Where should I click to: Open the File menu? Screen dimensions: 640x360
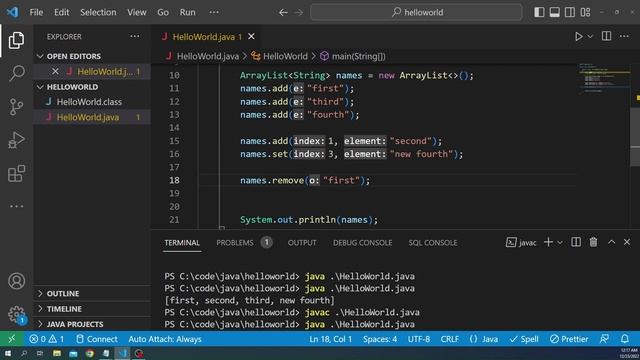pyautogui.click(x=36, y=12)
